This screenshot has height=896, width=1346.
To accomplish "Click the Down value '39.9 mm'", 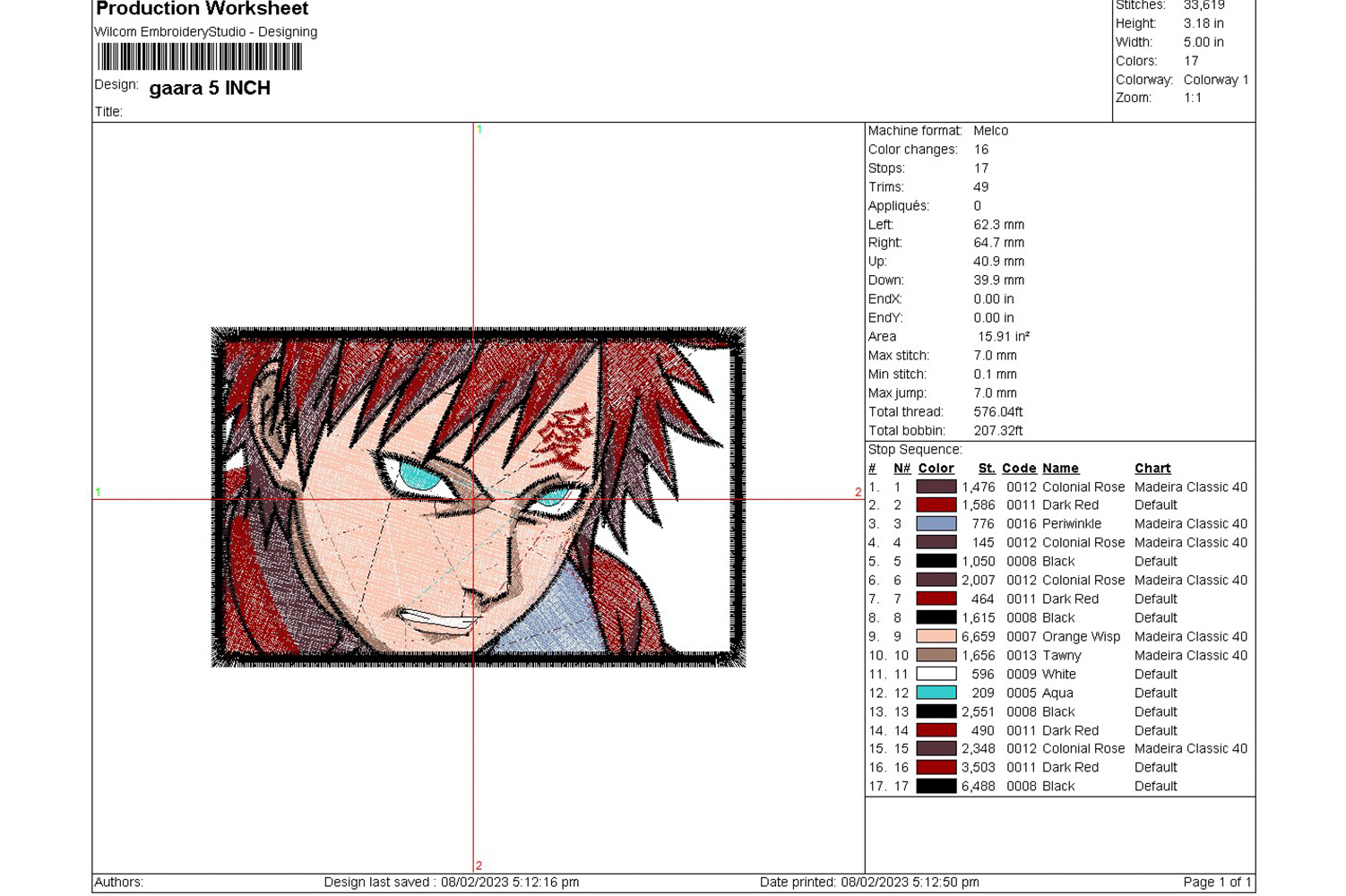I will click(x=999, y=280).
